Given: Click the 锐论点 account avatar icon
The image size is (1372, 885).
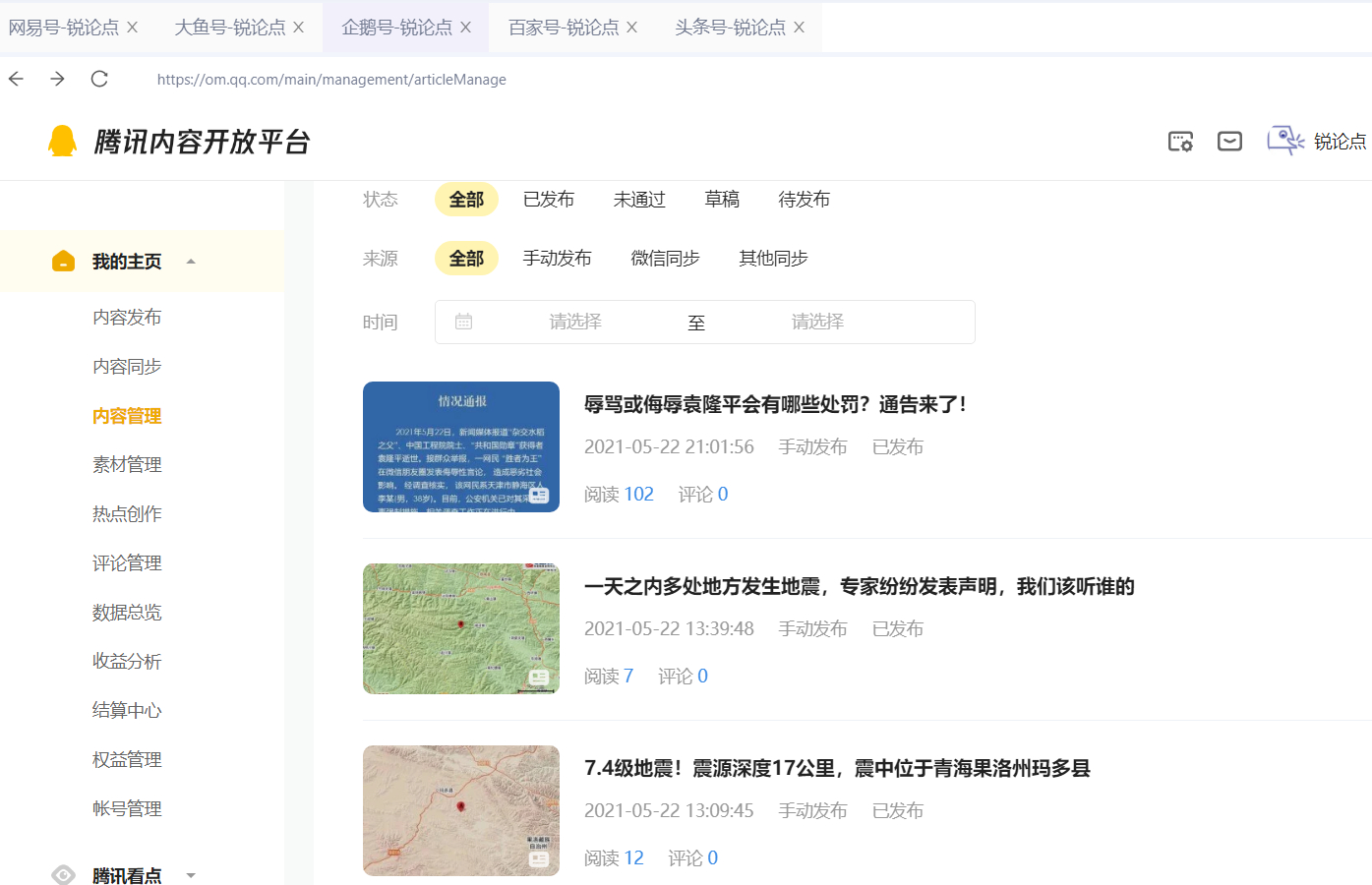Looking at the screenshot, I should click(1283, 141).
